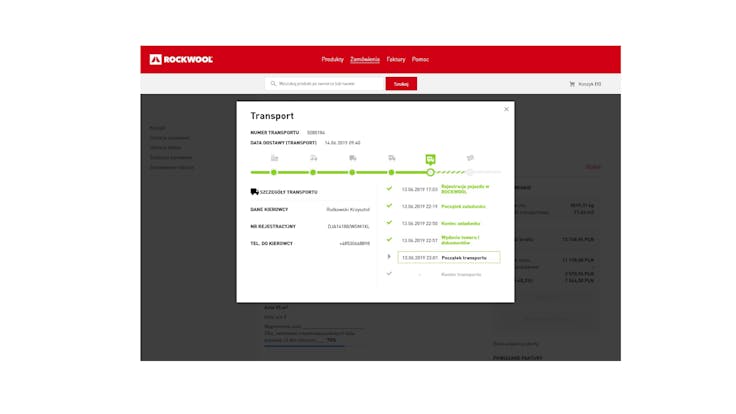Click the 'SZCZEGÓŁY TRANSPORTU' section heading

point(289,192)
